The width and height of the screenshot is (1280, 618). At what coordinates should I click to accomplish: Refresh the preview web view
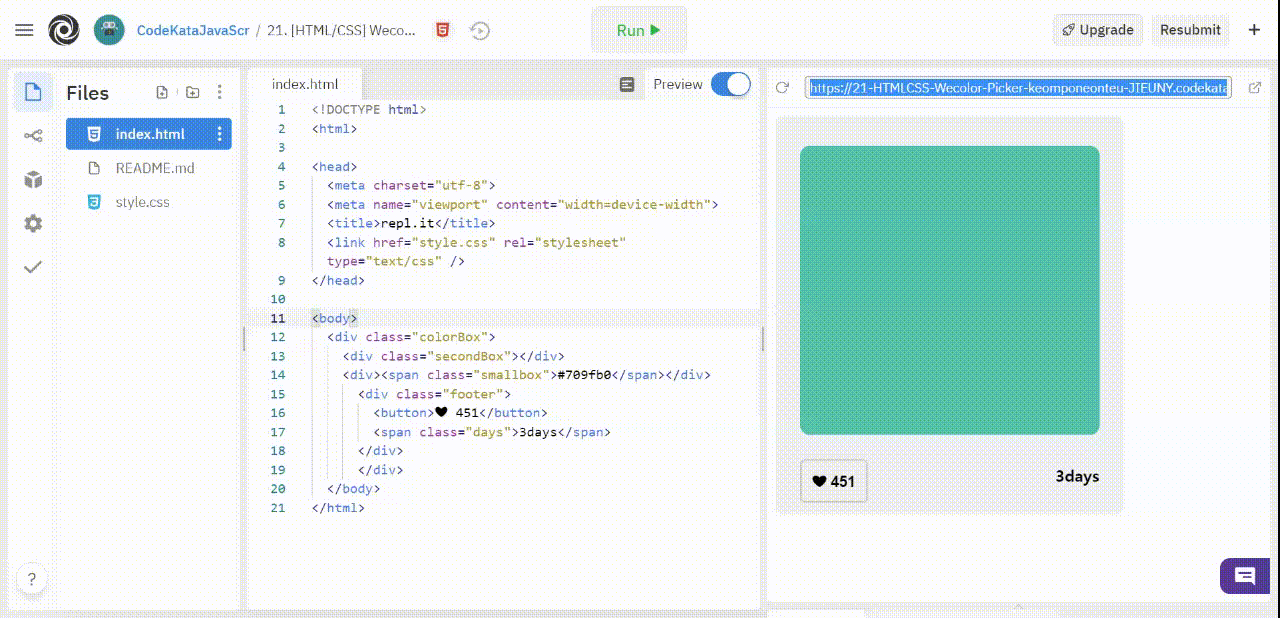783,88
